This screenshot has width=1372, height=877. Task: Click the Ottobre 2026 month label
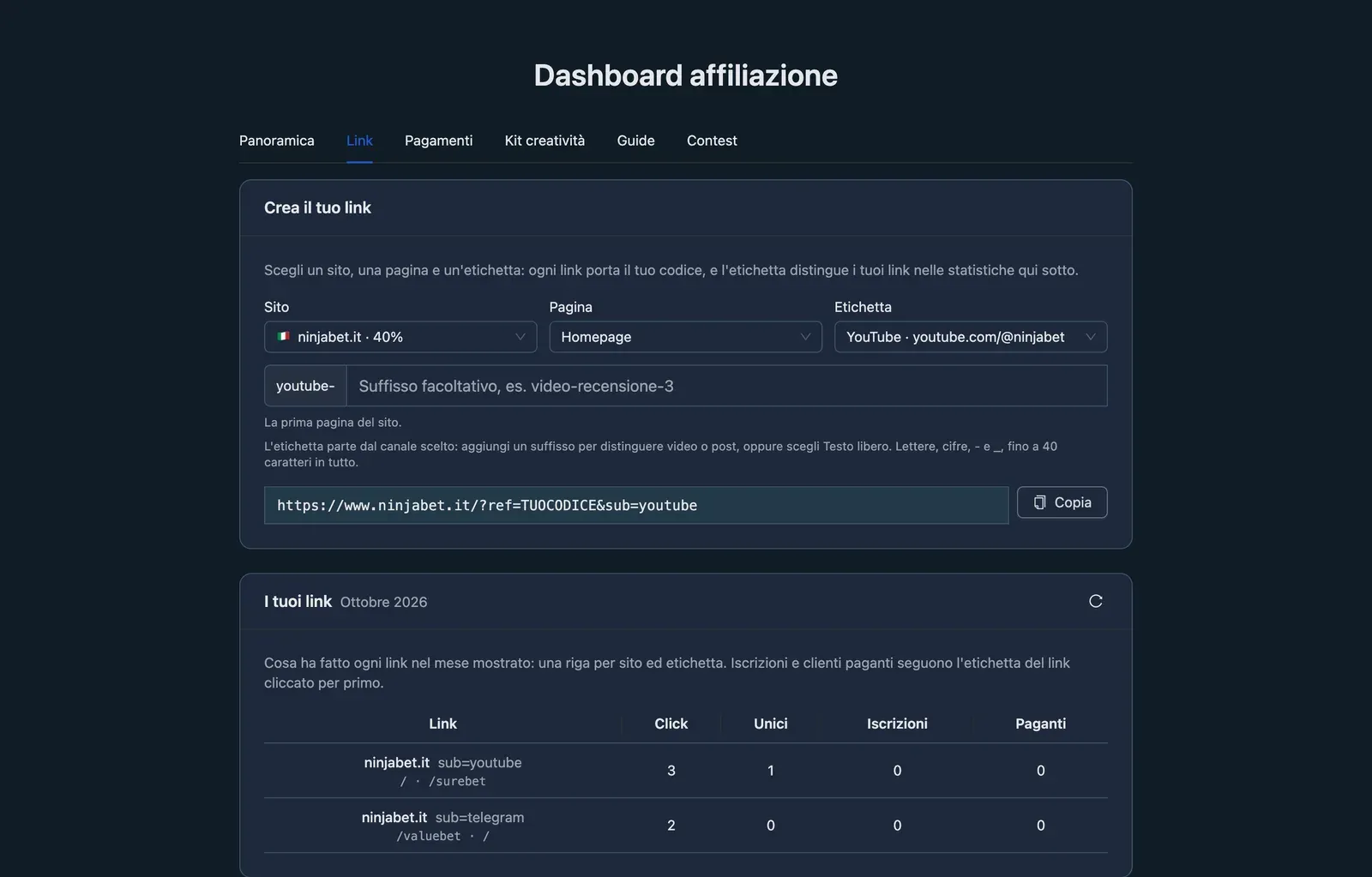click(x=383, y=602)
